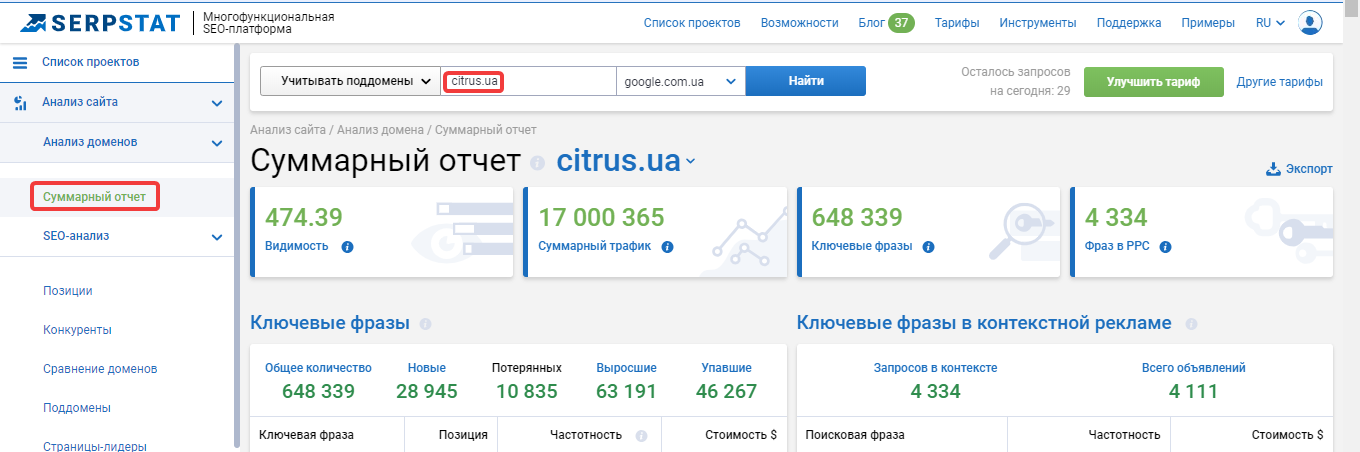This screenshot has width=1360, height=452.
Task: Open Поддержка in top navigation
Action: 1128,23
